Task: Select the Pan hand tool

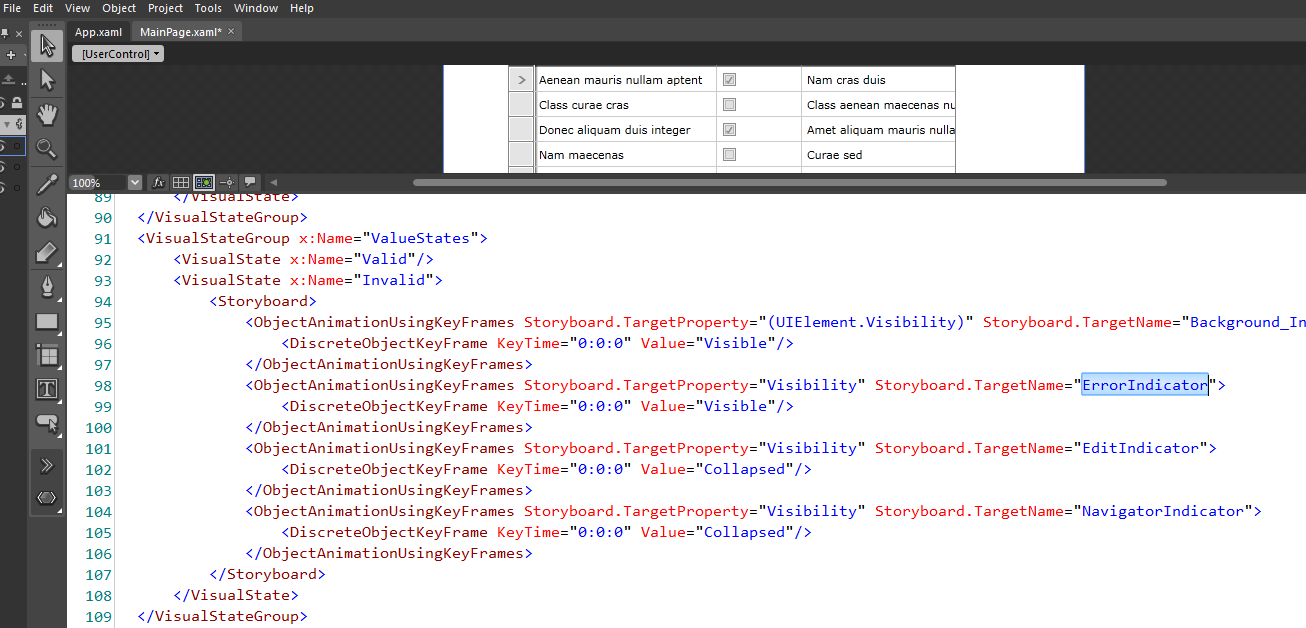Action: pos(47,114)
